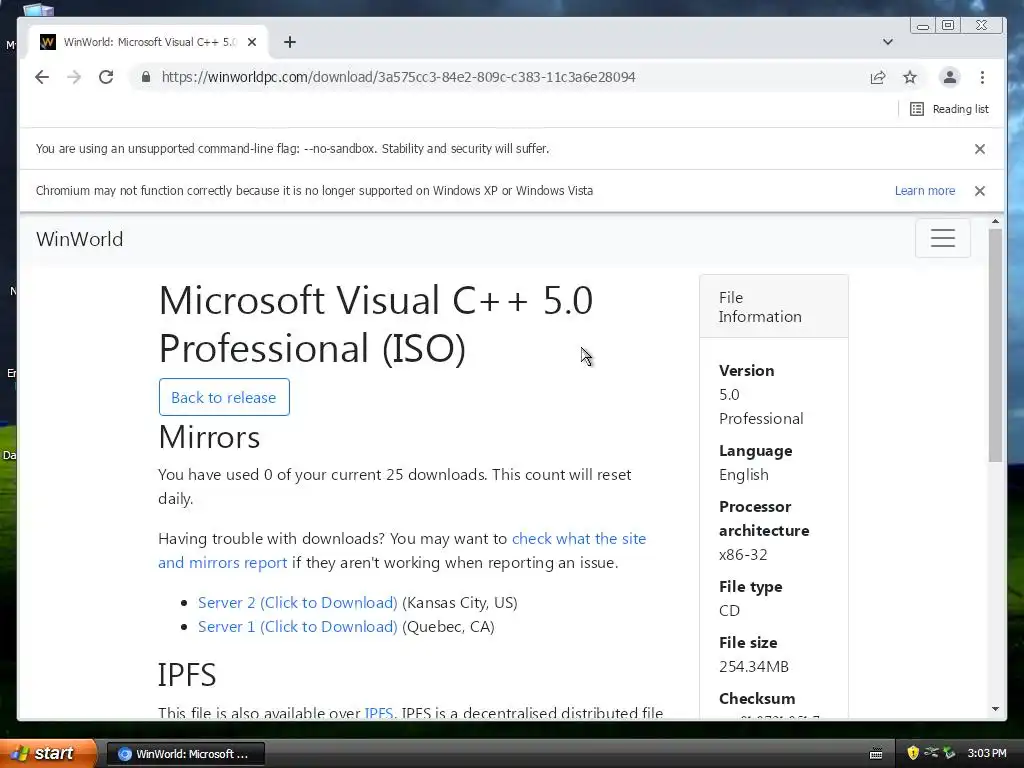
Task: Click the WinWorld favicon in the tab
Action: pos(48,42)
